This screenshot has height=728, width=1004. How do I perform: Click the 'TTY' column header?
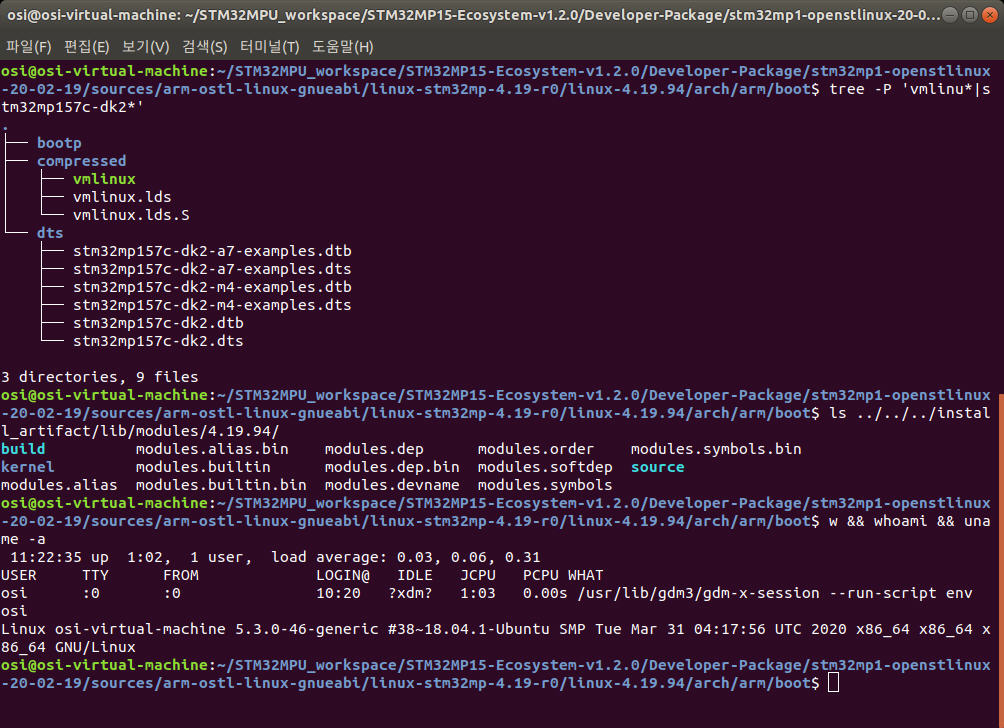[x=95, y=575]
